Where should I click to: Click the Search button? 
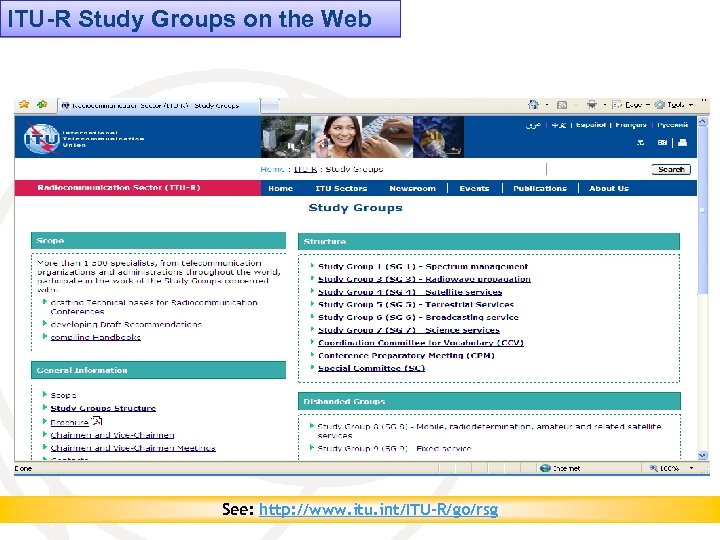click(671, 169)
